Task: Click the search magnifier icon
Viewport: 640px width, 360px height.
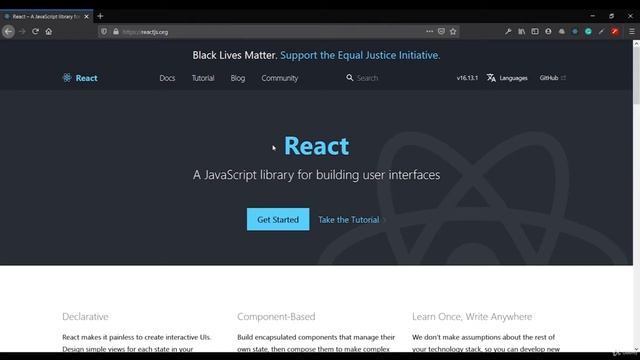Action: click(x=349, y=78)
